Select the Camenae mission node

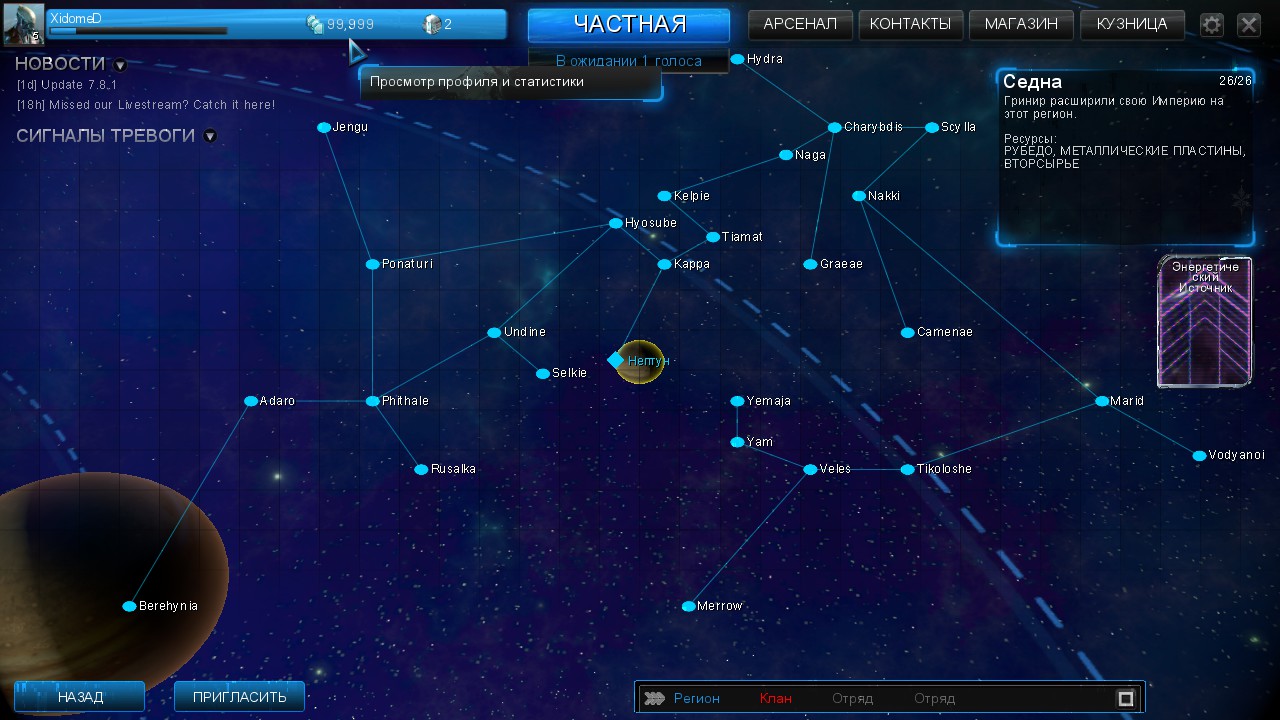[907, 332]
